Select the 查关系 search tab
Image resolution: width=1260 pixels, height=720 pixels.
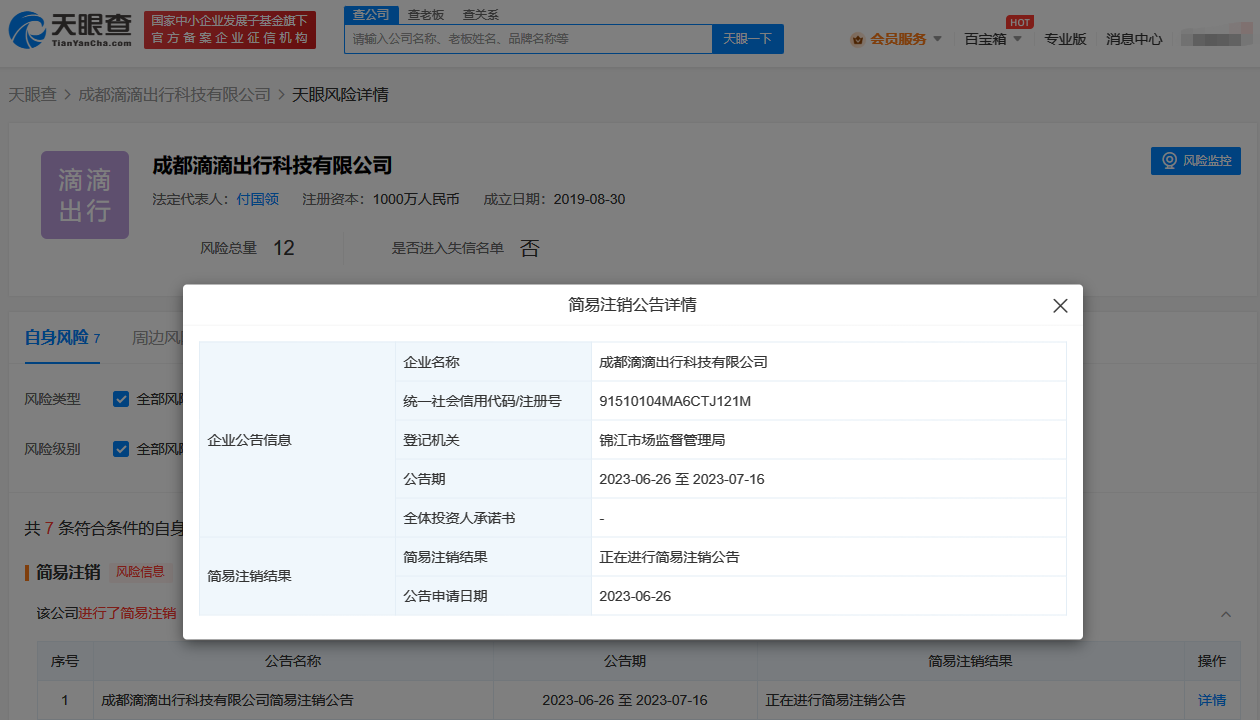(481, 15)
